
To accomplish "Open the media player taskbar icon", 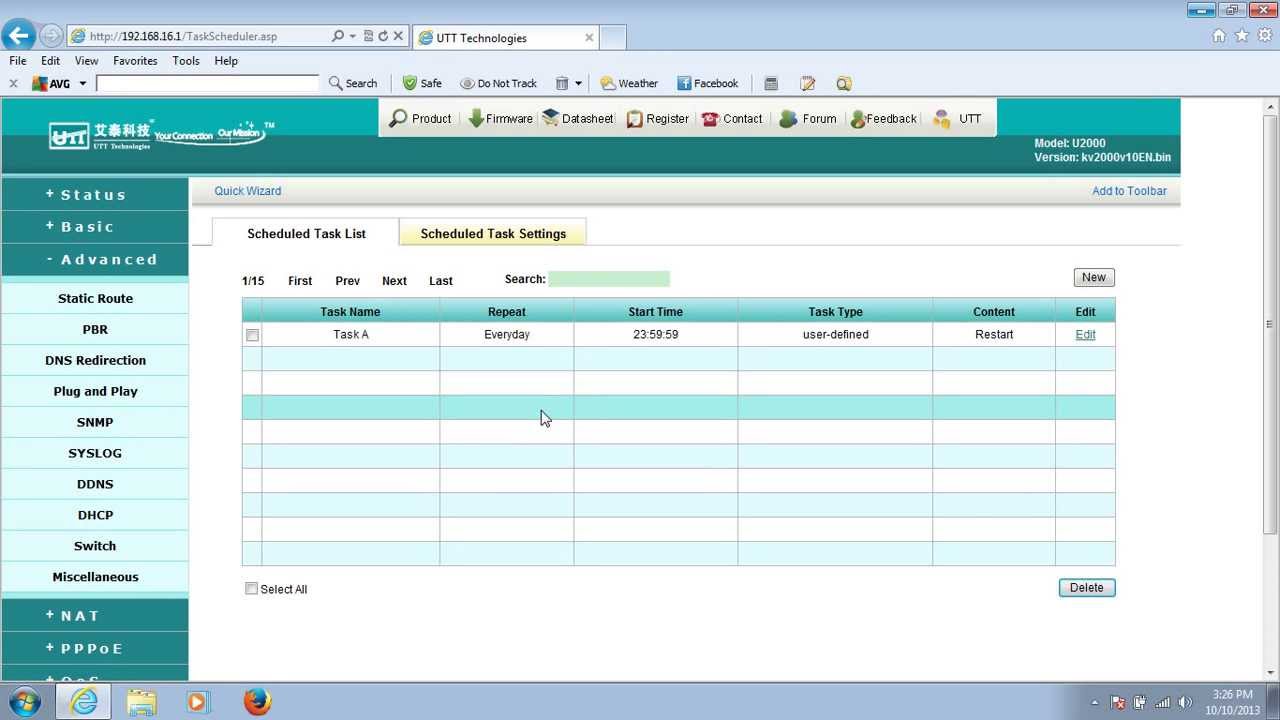I will click(197, 702).
